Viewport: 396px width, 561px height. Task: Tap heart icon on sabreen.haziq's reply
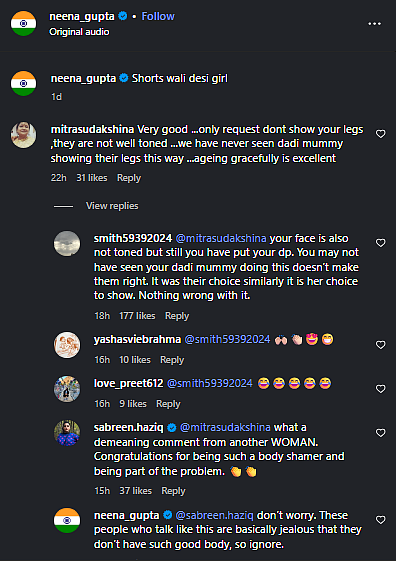coord(380,433)
